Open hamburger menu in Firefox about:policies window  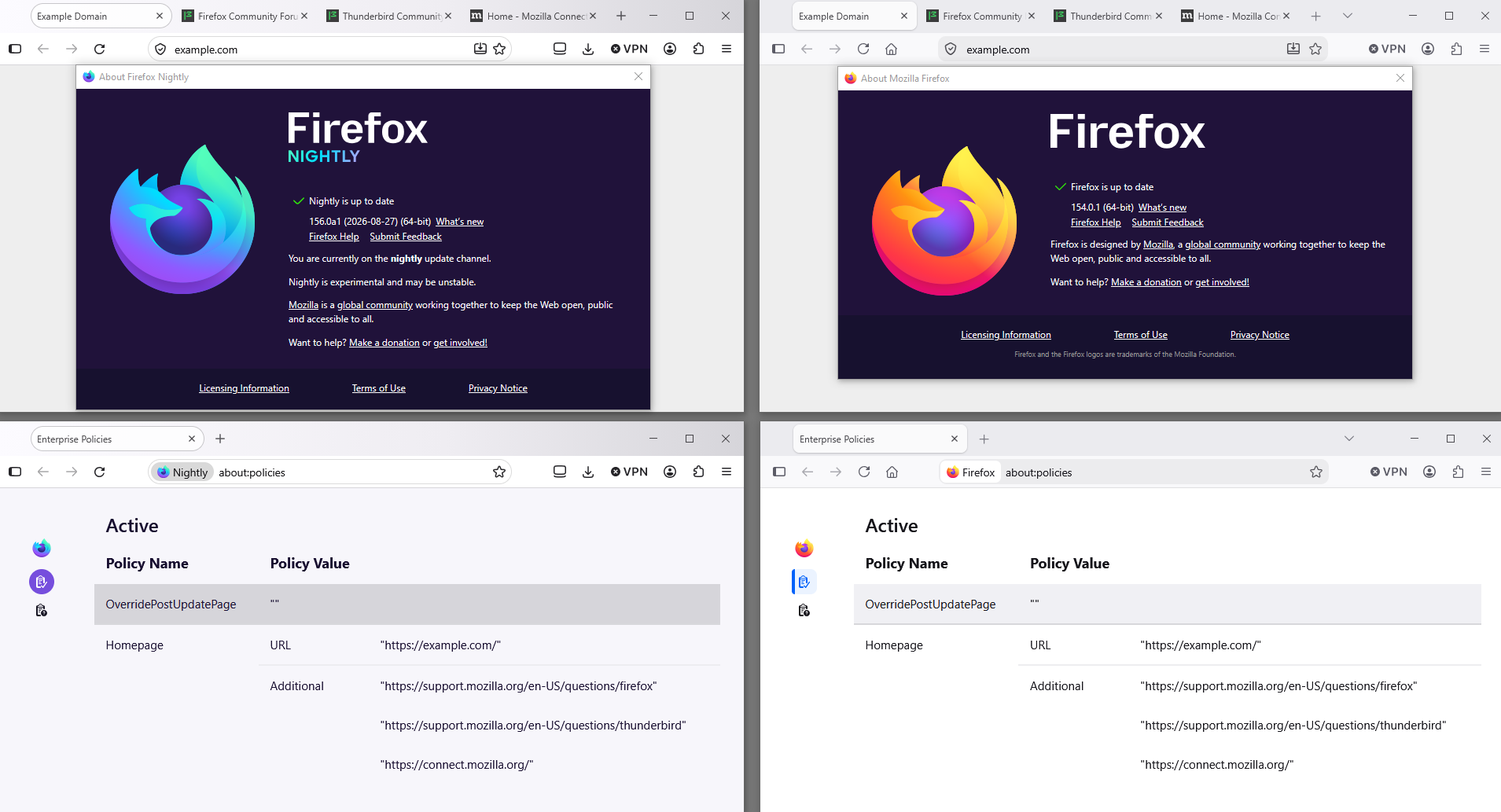1486,472
